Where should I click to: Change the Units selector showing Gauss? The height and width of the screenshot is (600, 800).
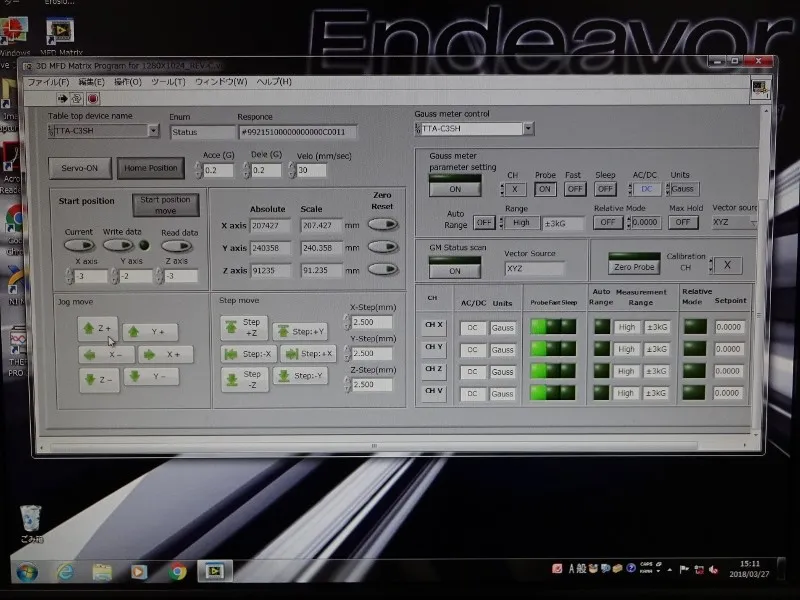683,189
